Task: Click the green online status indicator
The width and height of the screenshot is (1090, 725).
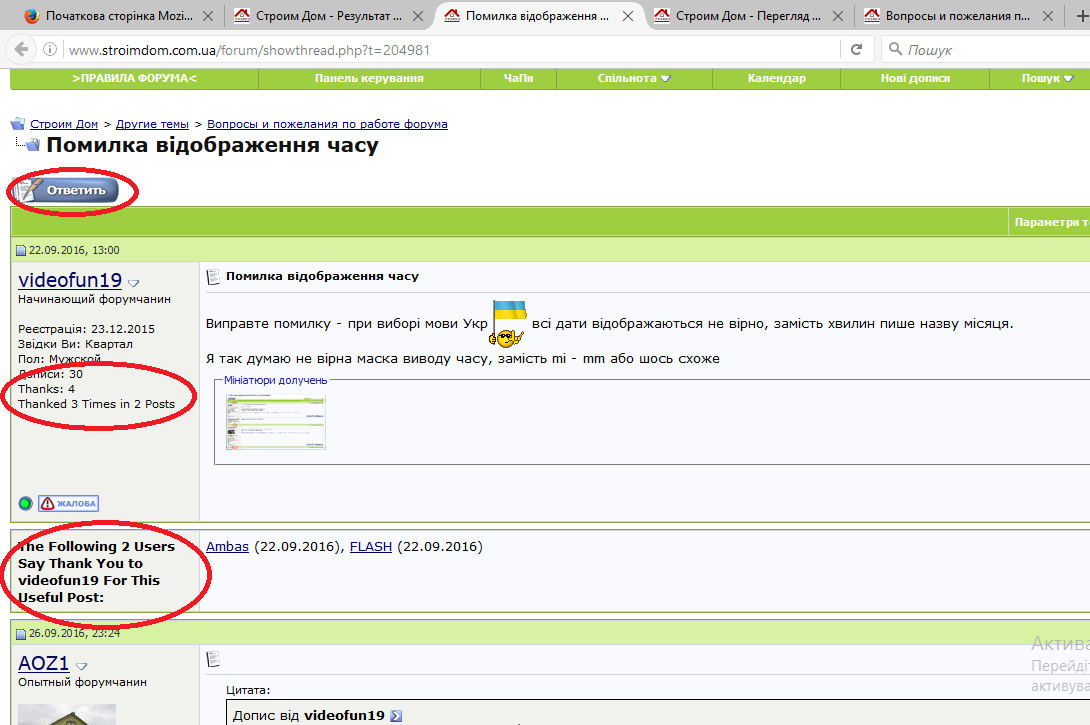Action: [x=26, y=503]
